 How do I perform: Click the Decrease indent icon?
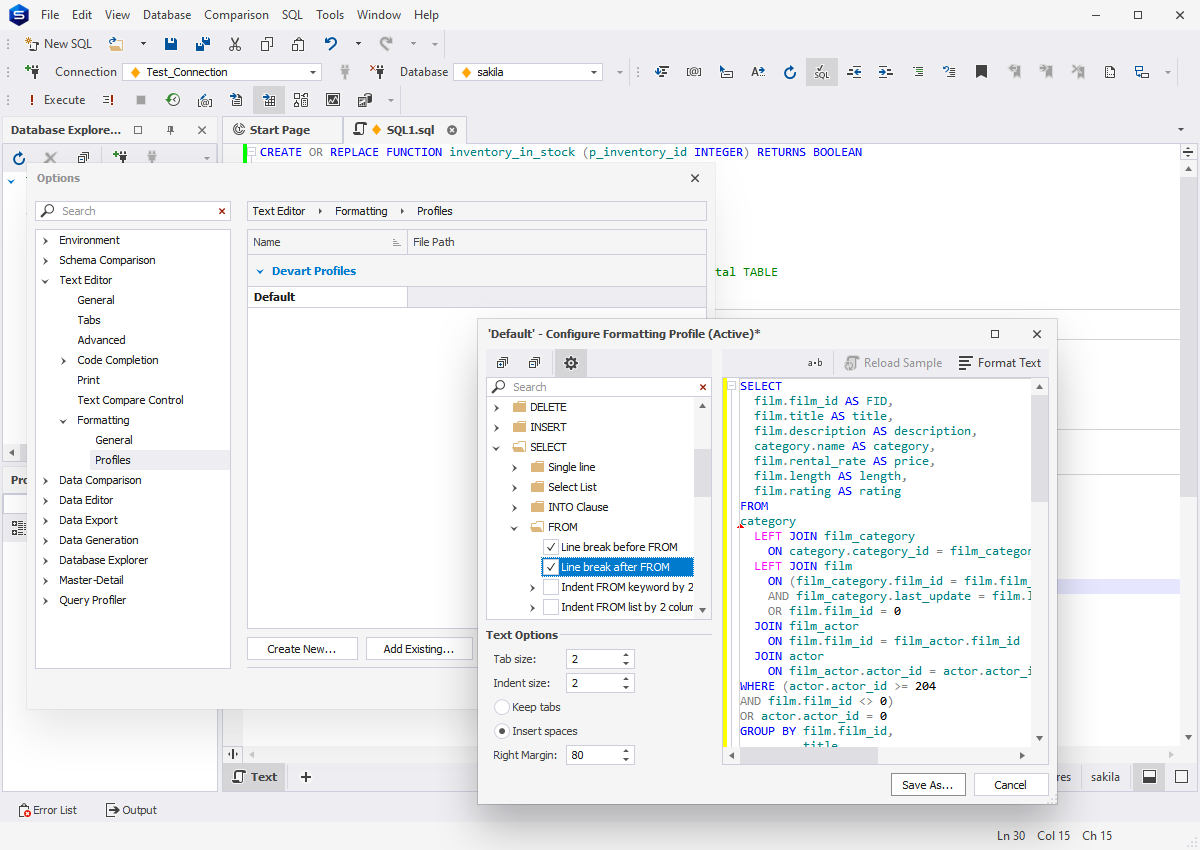[x=853, y=72]
